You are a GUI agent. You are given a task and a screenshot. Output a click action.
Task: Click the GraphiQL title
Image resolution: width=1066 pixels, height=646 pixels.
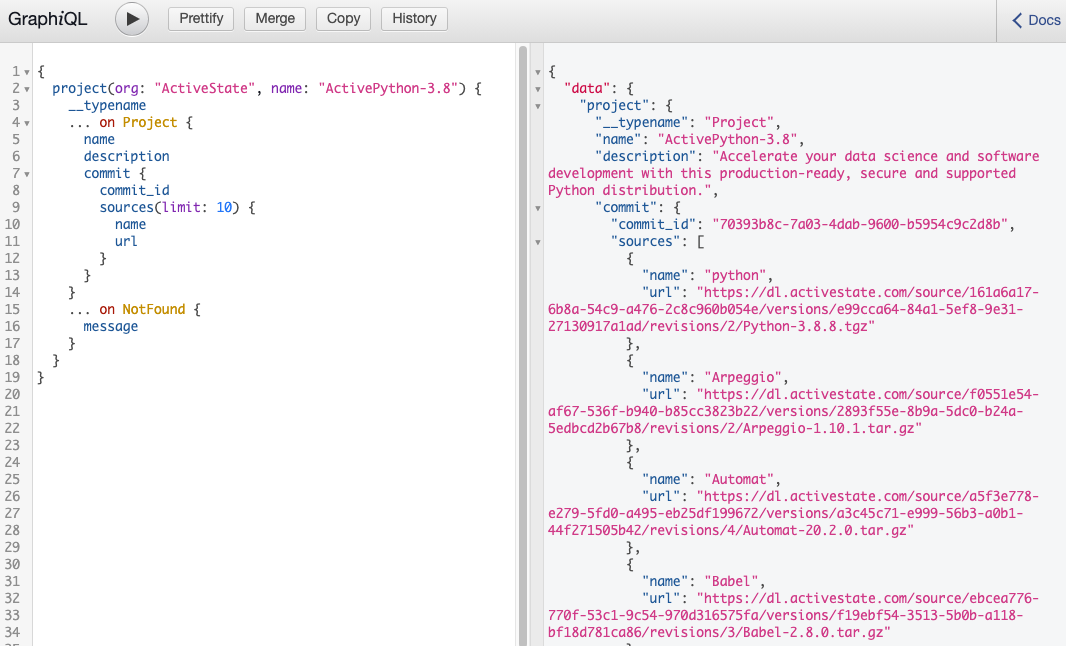coord(48,19)
